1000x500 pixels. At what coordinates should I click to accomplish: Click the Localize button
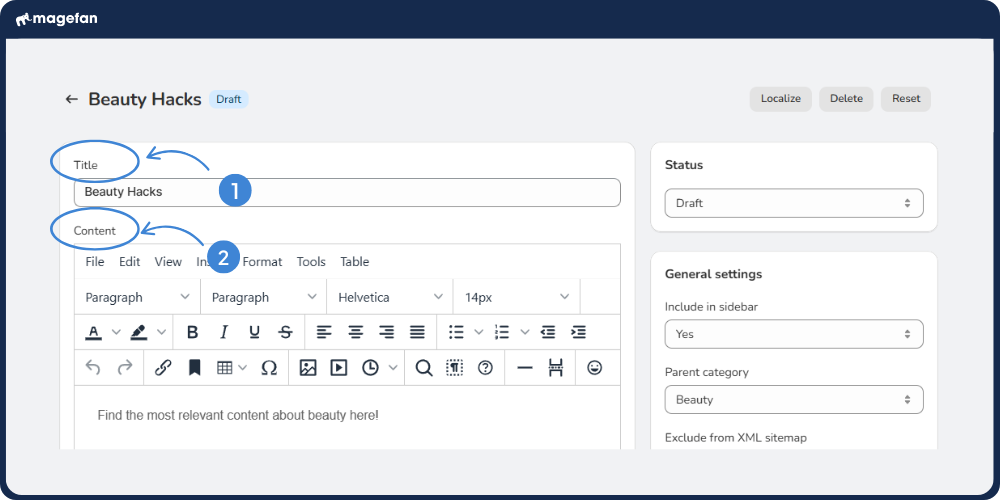coord(781,99)
